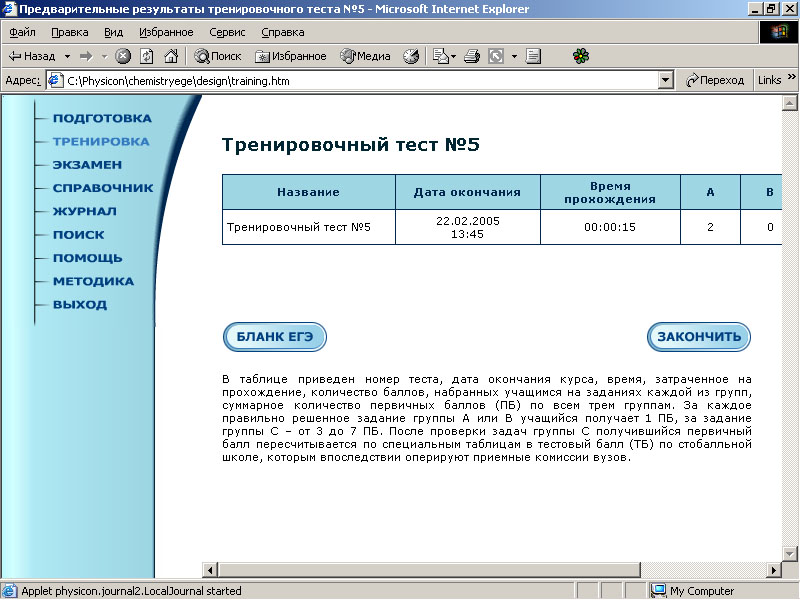800x600 pixels.
Task: Click the status bar page icon
Action: pos(10,591)
